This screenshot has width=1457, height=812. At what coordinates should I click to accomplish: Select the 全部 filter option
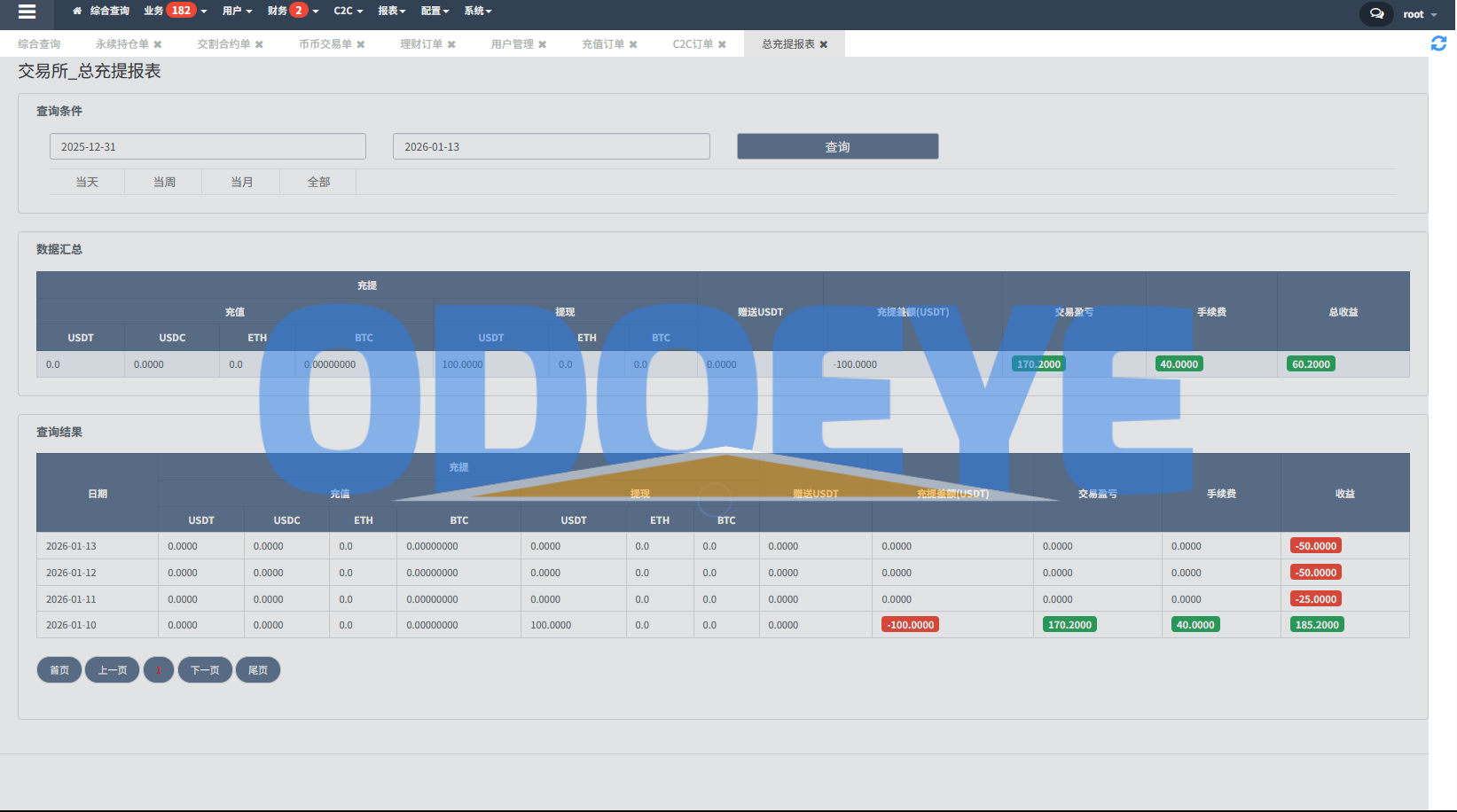pos(318,182)
